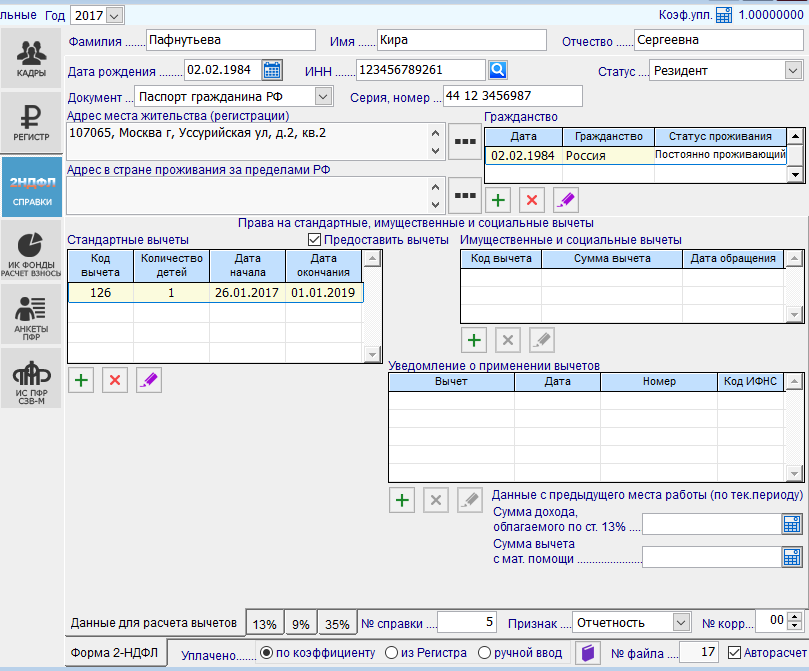Click the ИНН field 123456789261
This screenshot has width=809, height=671.
tap(420, 70)
